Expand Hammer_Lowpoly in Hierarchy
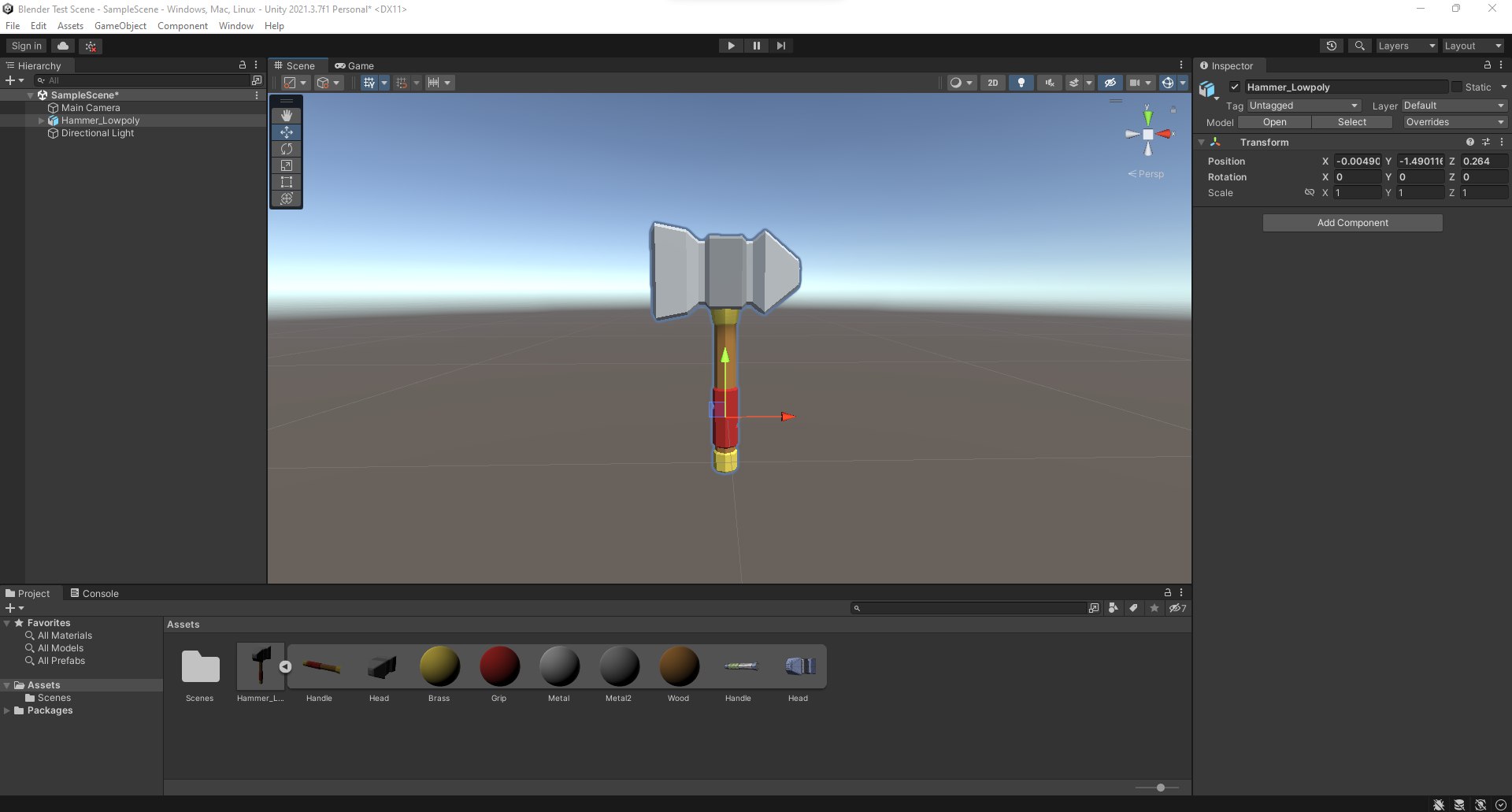The image size is (1512, 812). pos(41,121)
